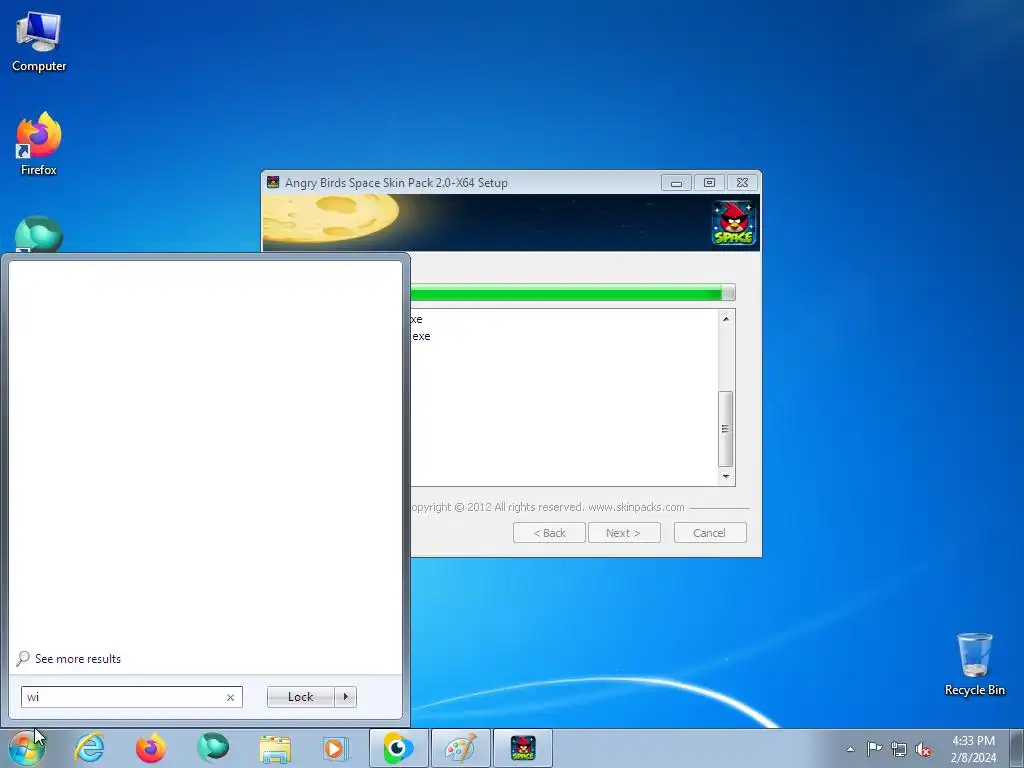Show hidden tray icons arrow
Viewport: 1024px width, 768px height.
tap(850, 749)
